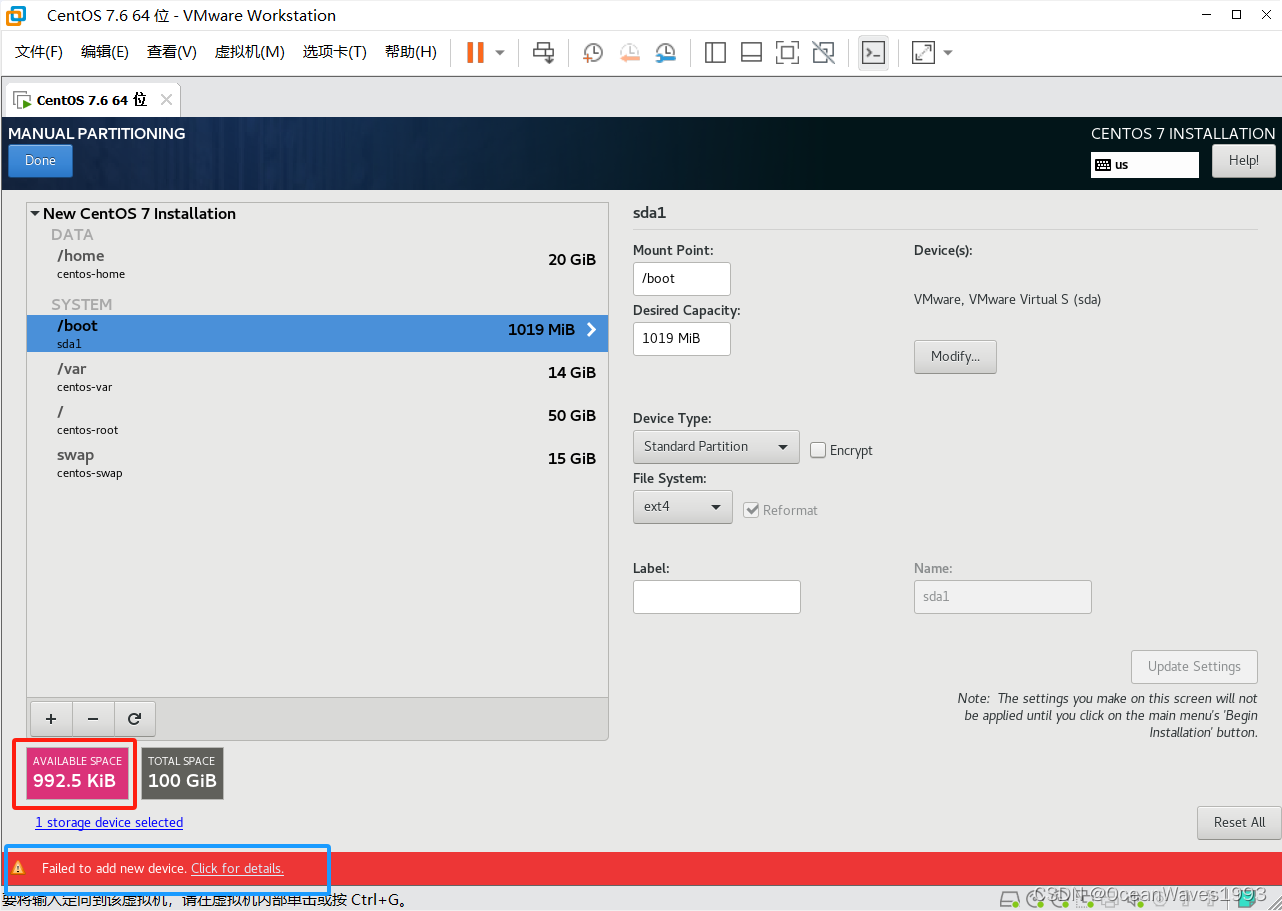Screen dimensions: 1282x911
Task: Enter full screen mode
Action: [x=787, y=53]
